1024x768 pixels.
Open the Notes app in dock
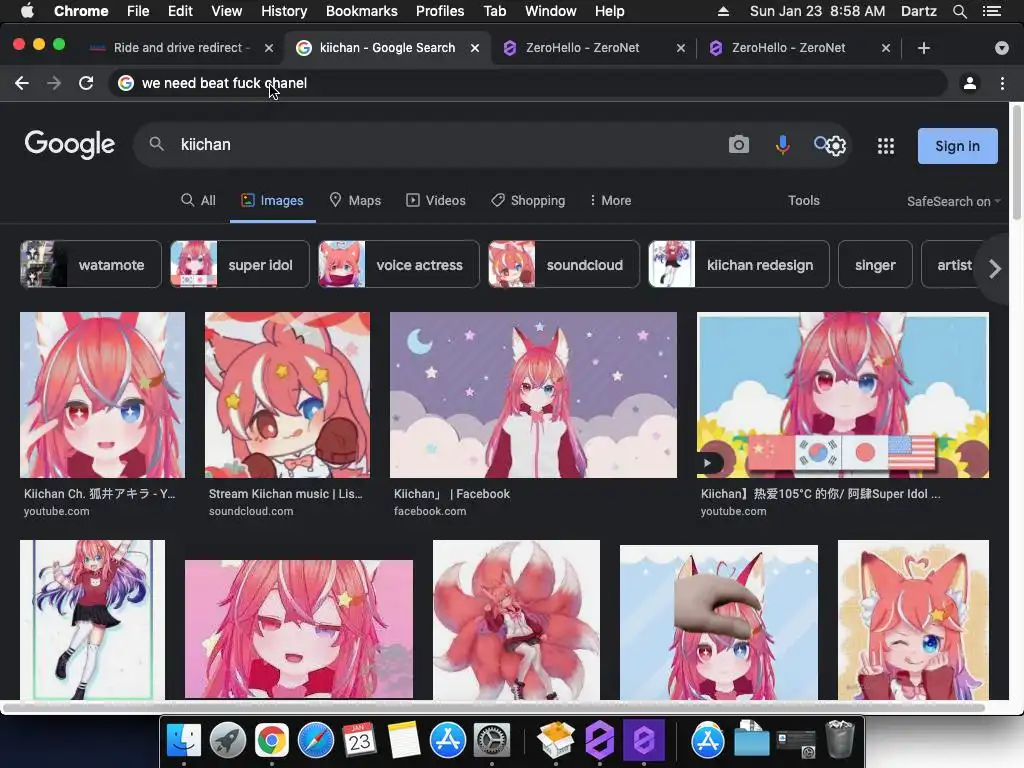(404, 741)
